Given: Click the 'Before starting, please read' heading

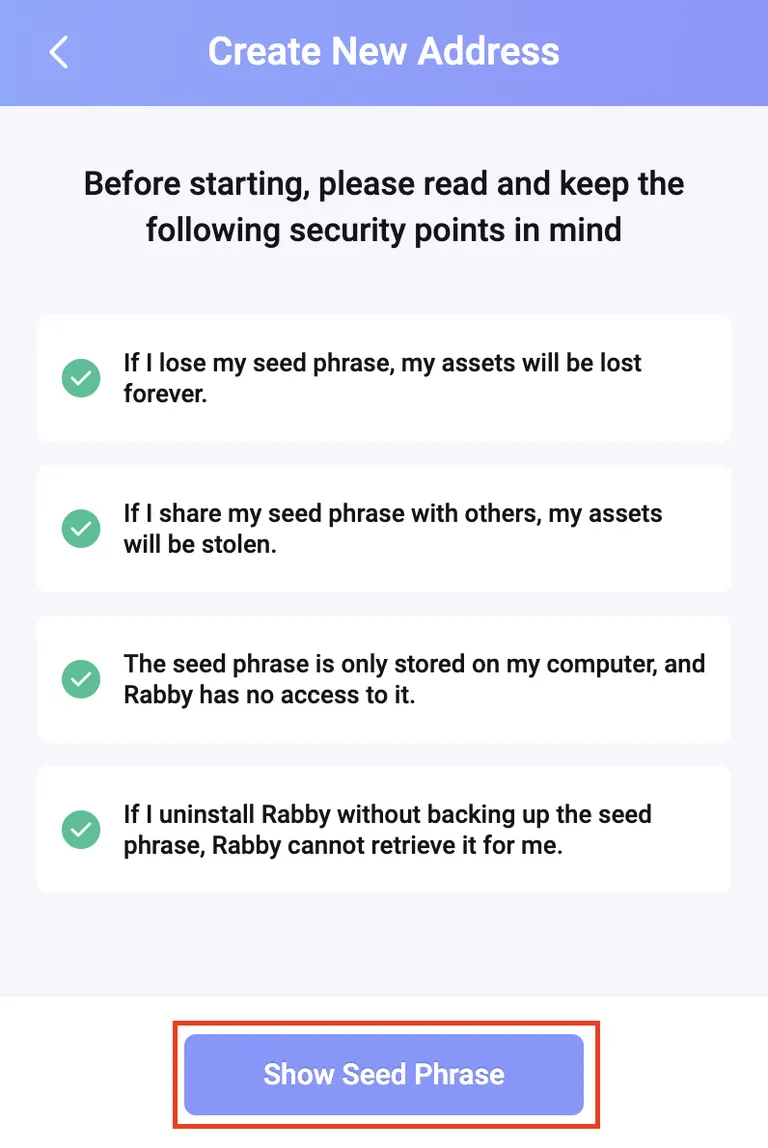Looking at the screenshot, I should [x=384, y=184].
